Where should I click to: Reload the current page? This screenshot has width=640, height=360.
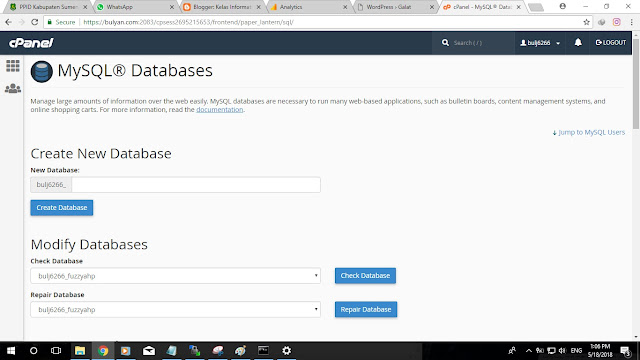[x=35, y=22]
